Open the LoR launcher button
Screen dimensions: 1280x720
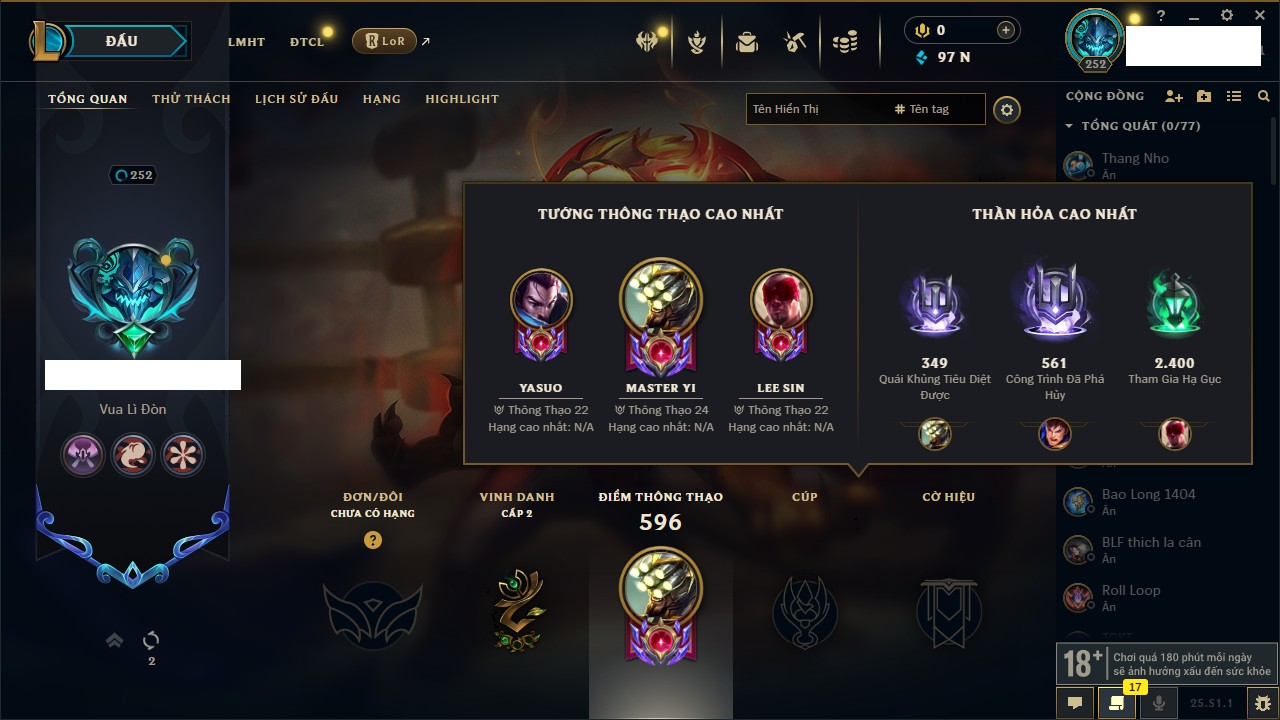(x=384, y=41)
